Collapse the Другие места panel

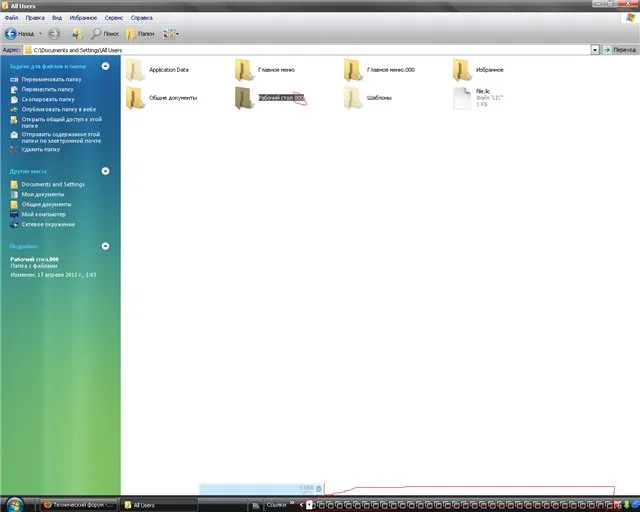[x=105, y=171]
